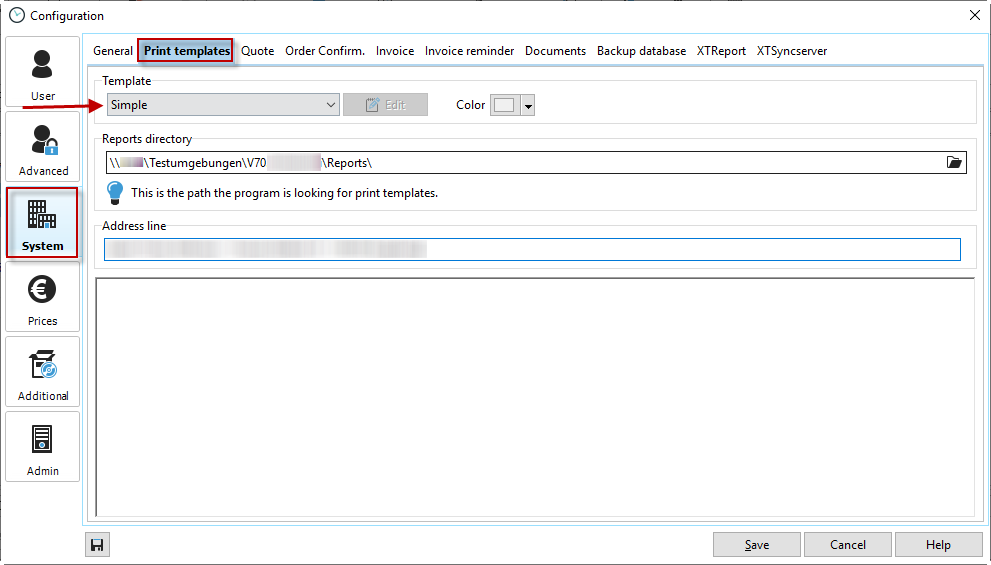Open the Prices section

pos(43,297)
